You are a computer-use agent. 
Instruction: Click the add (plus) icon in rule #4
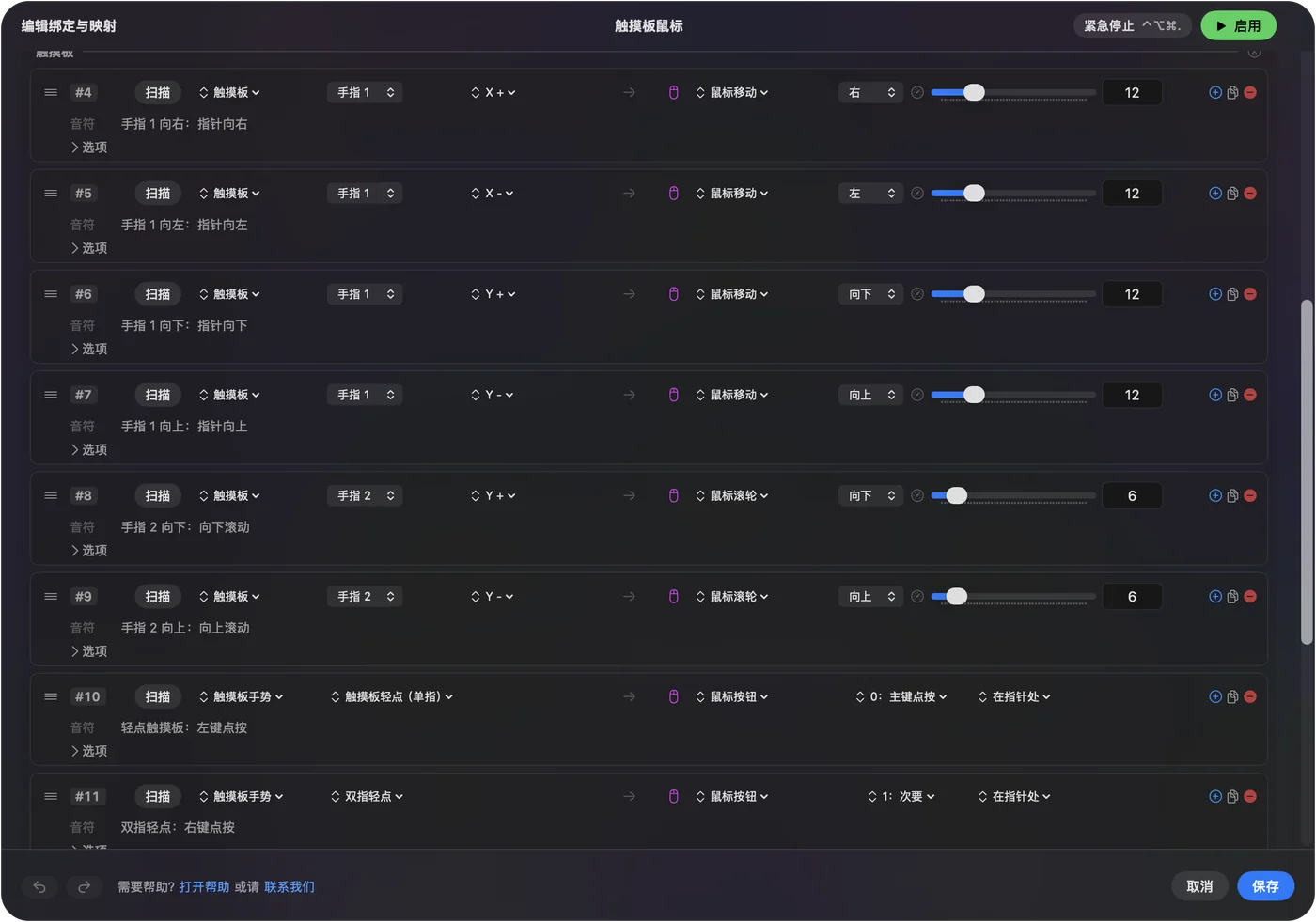(x=1215, y=92)
